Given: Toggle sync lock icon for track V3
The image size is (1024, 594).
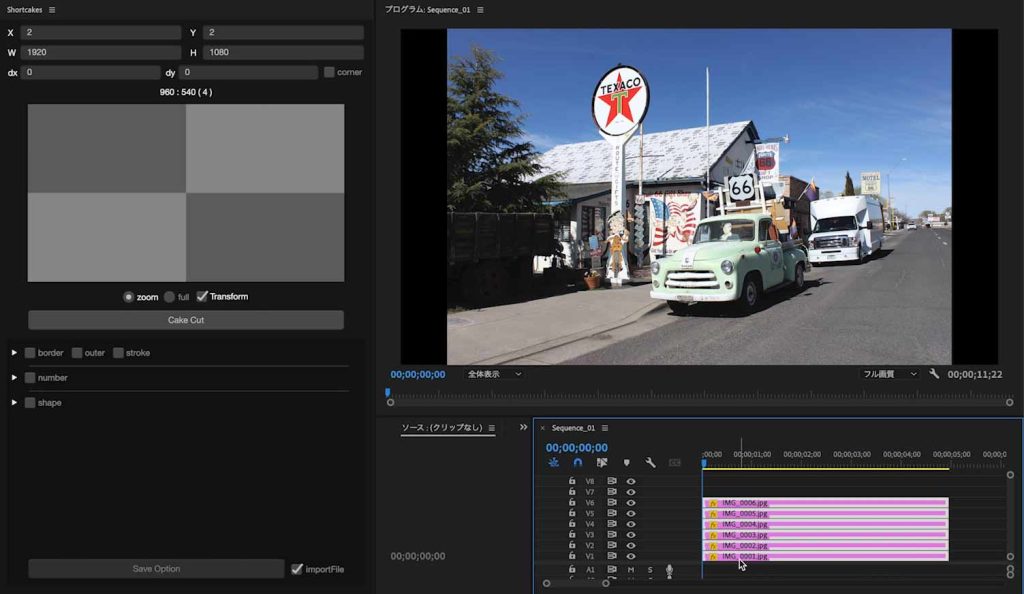Looking at the screenshot, I should click(611, 535).
